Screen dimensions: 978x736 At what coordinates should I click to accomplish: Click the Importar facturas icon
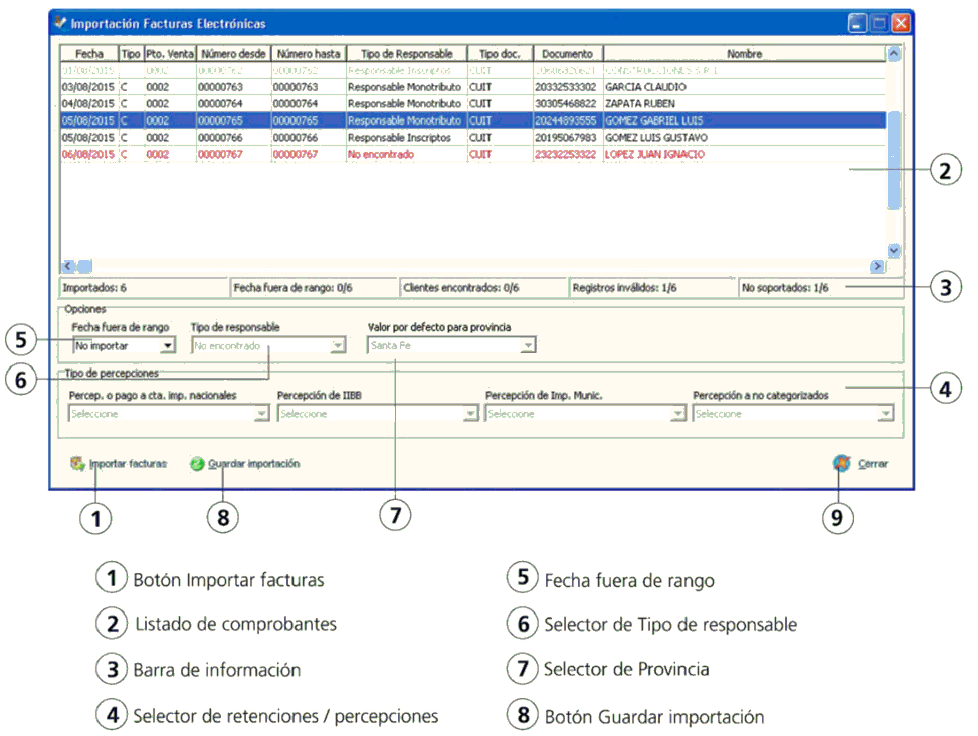click(x=76, y=464)
